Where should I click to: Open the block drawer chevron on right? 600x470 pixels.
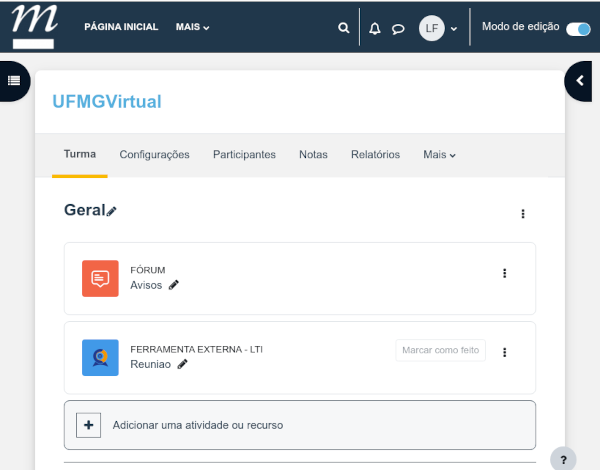coord(581,81)
